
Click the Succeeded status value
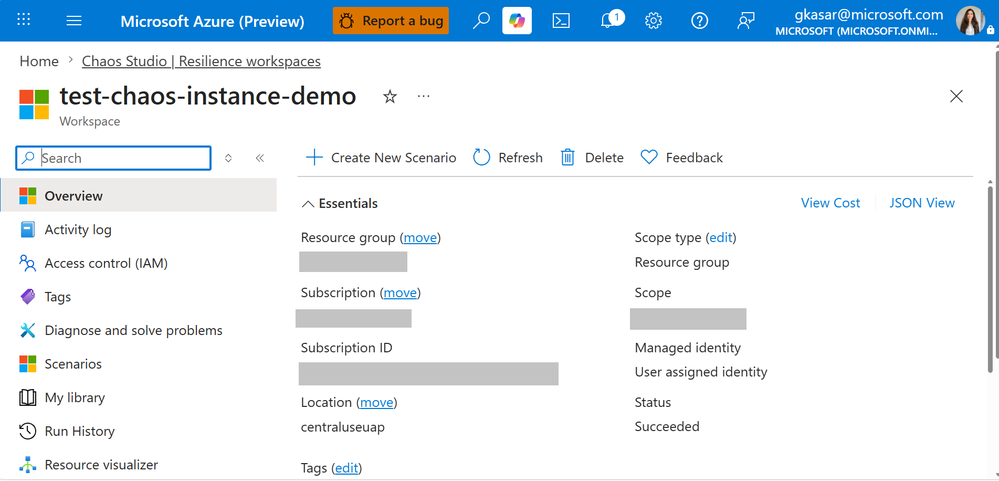click(x=667, y=426)
